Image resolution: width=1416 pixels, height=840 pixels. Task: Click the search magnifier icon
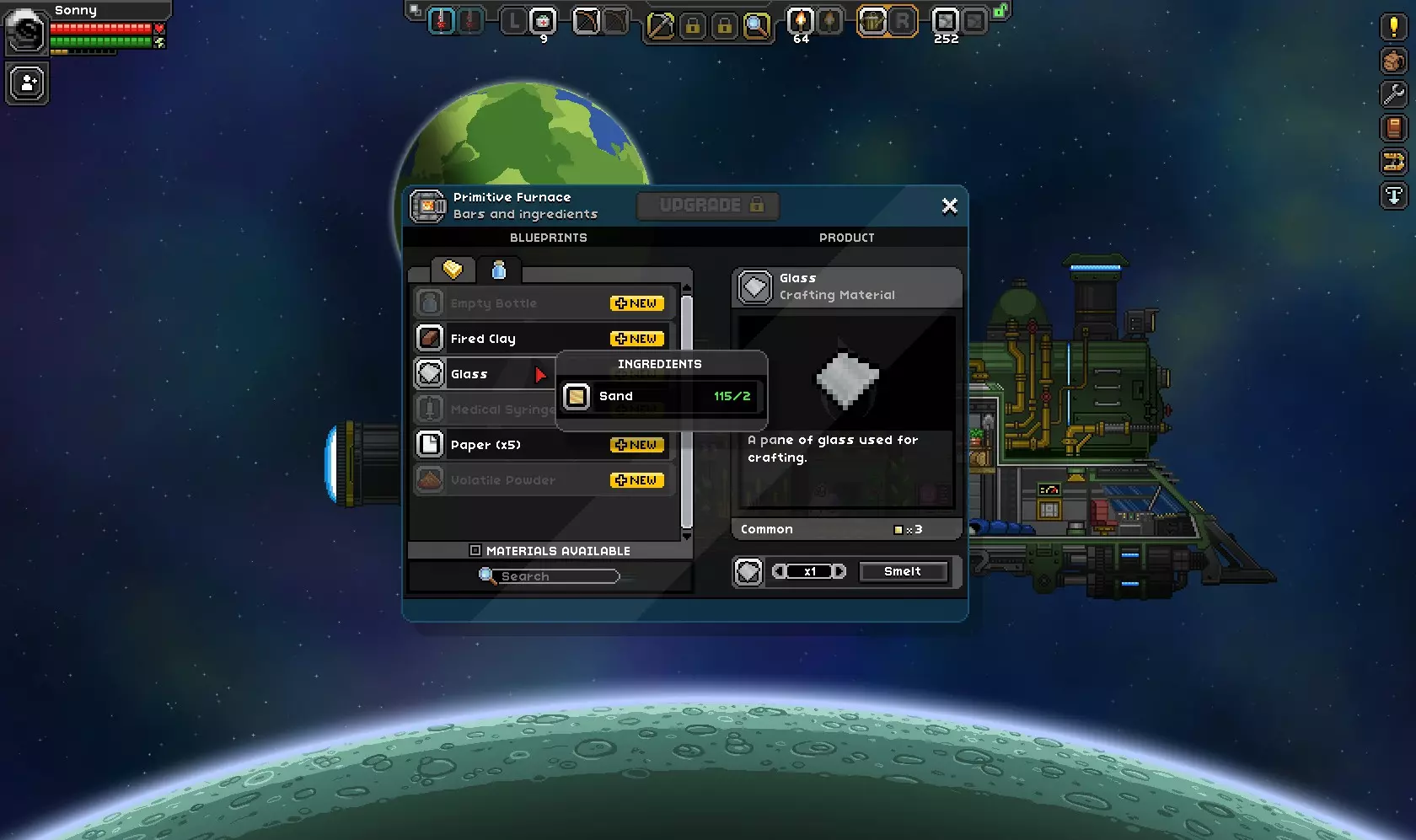(x=487, y=575)
